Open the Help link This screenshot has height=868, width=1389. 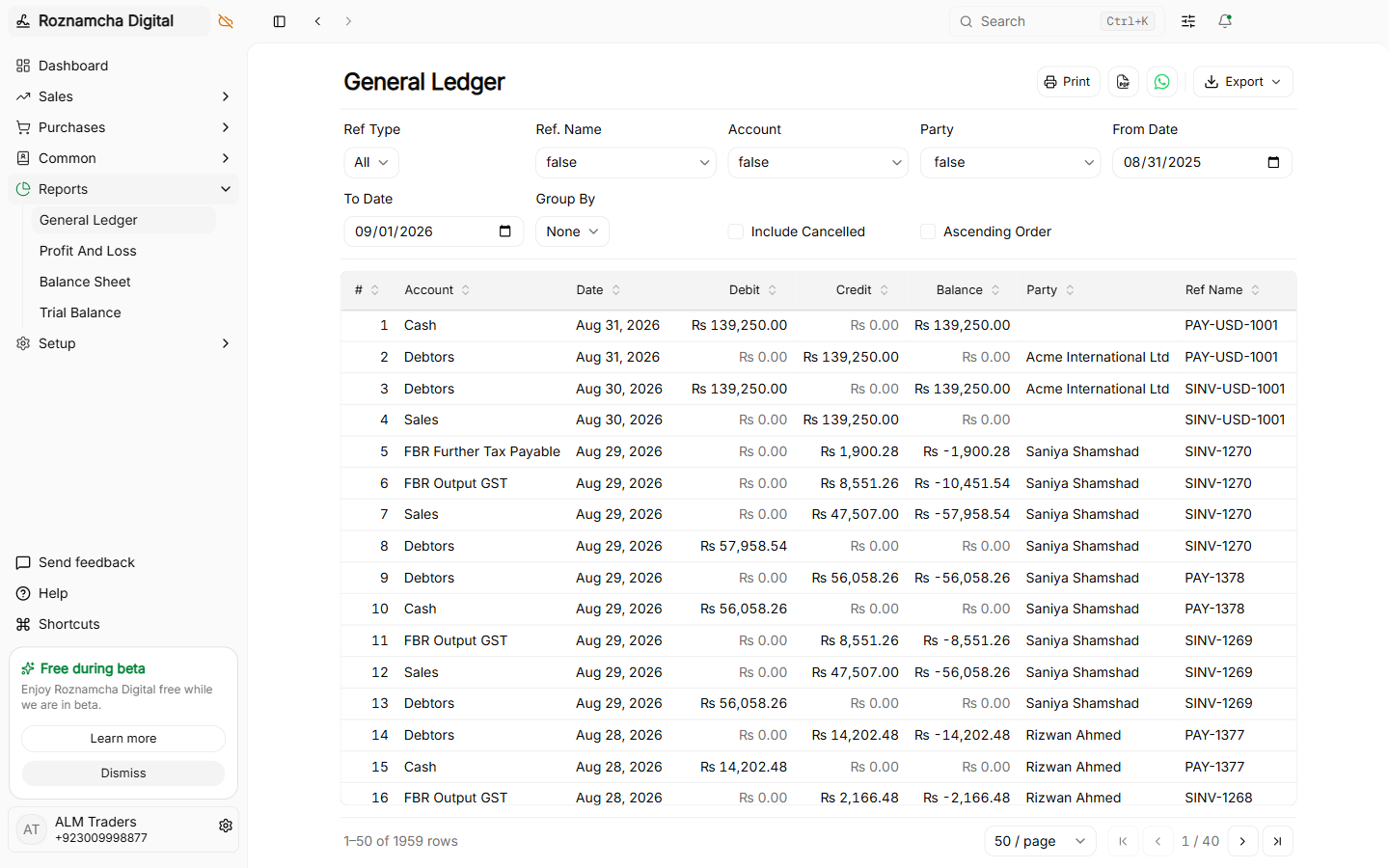(123, 593)
